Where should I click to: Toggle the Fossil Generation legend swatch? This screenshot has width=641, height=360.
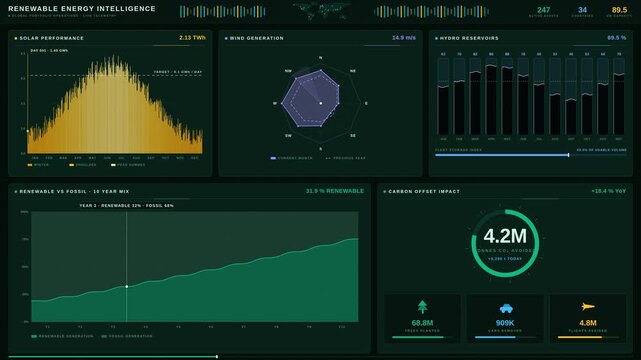(x=104, y=336)
